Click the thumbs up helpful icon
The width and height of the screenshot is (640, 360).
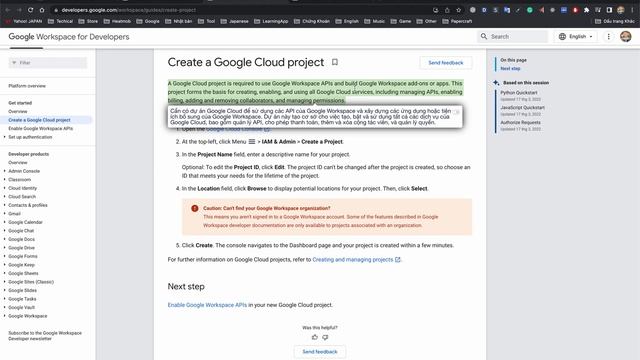pyautogui.click(x=315, y=337)
